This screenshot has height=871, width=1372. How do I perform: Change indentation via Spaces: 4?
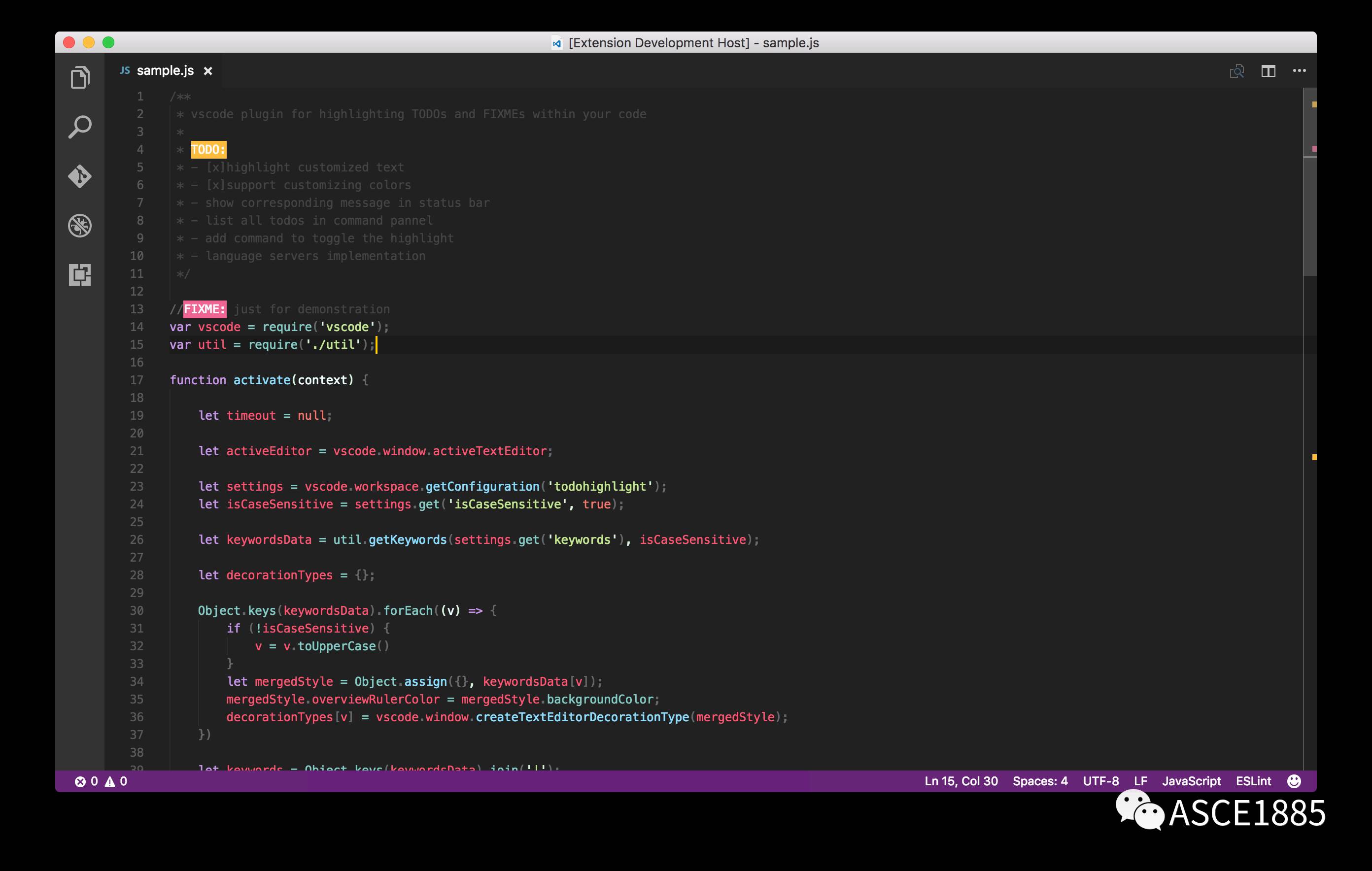pos(1040,781)
